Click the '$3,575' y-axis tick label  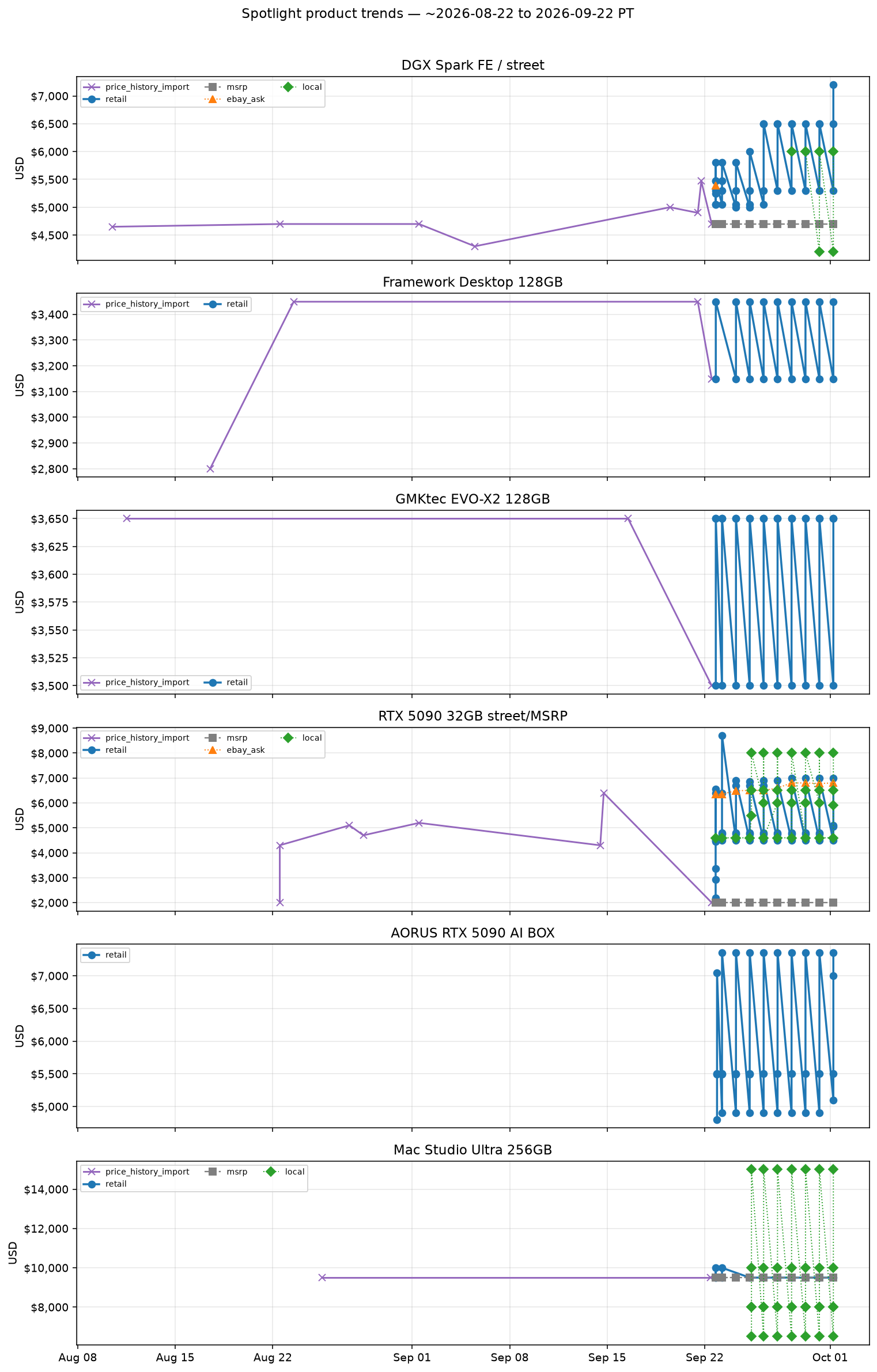coord(50,602)
